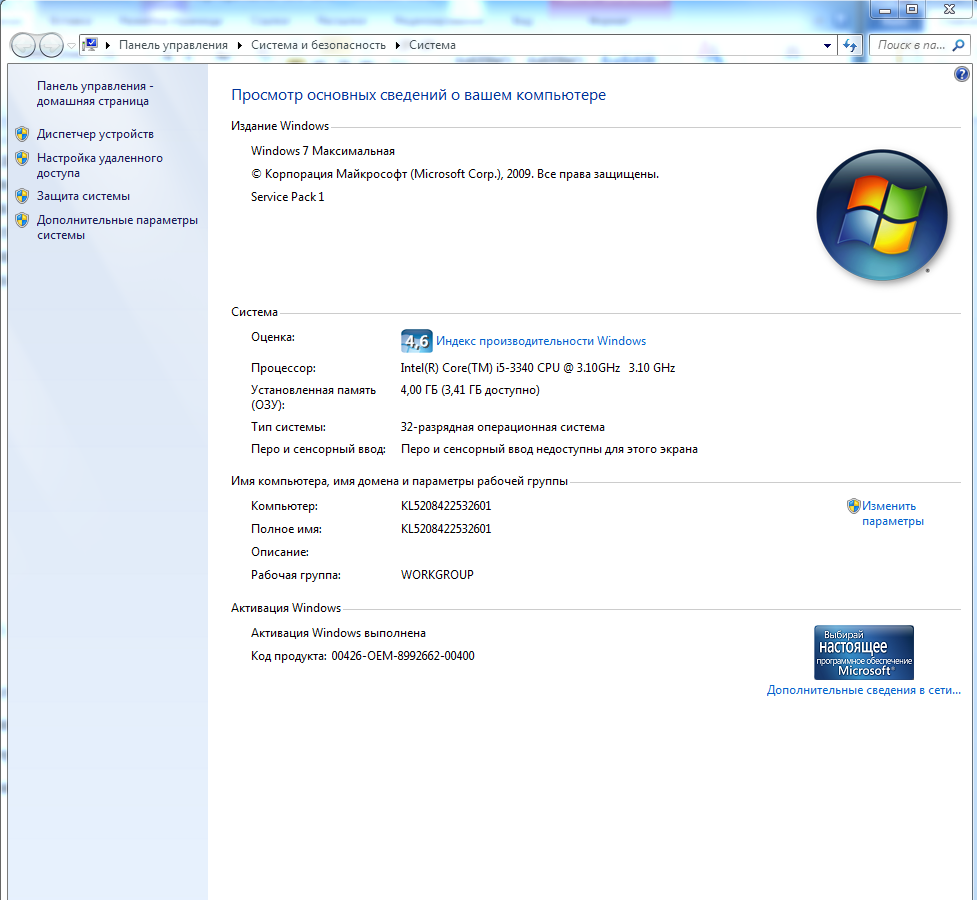Open address bar history dropdown
The height and width of the screenshot is (900, 977).
pyautogui.click(x=827, y=45)
